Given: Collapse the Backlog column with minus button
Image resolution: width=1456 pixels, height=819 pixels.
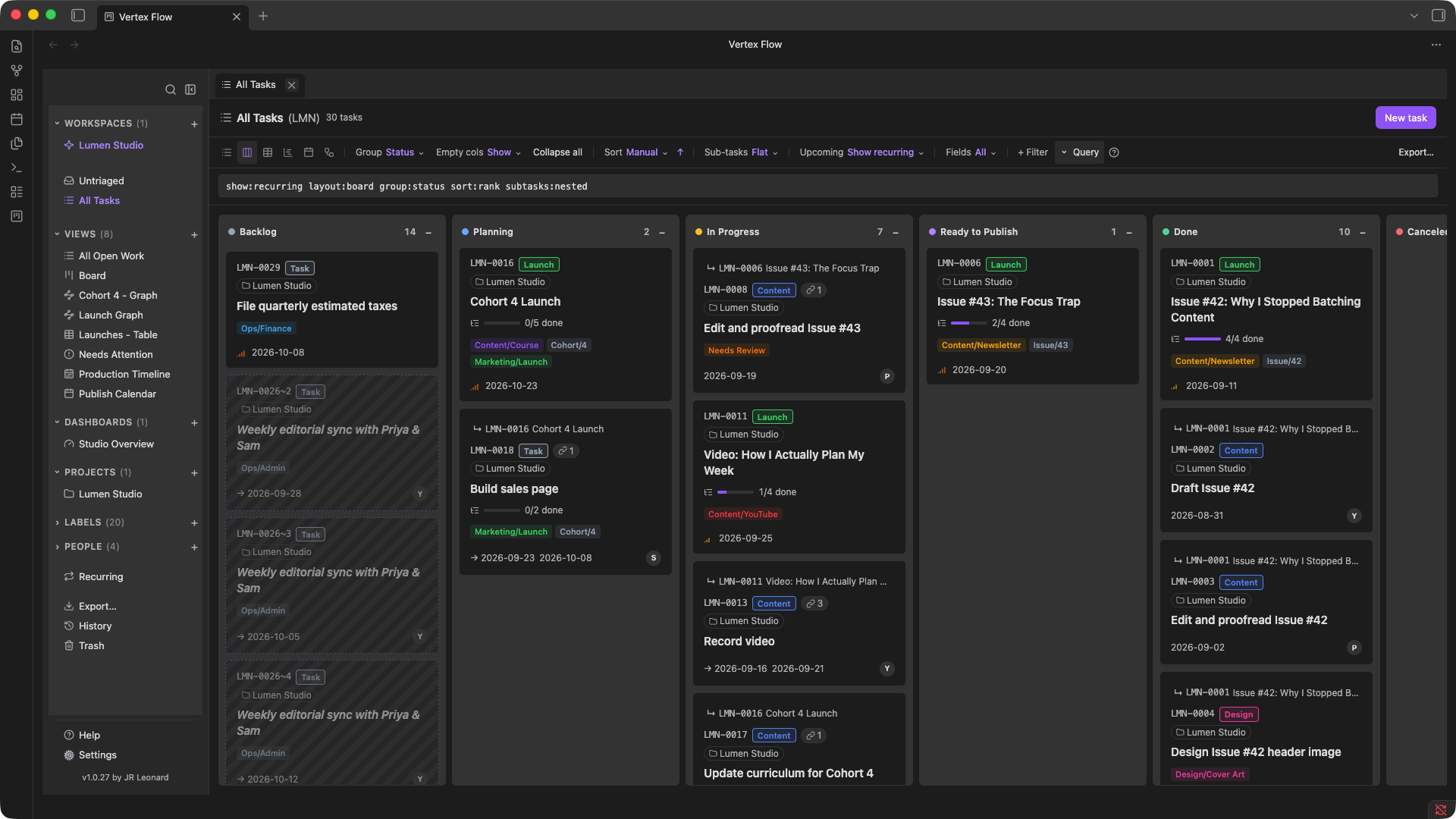Looking at the screenshot, I should (x=428, y=232).
